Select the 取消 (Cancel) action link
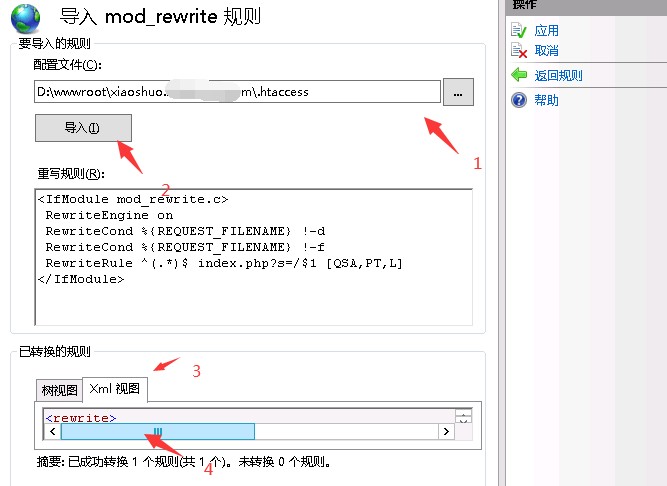 click(x=546, y=51)
